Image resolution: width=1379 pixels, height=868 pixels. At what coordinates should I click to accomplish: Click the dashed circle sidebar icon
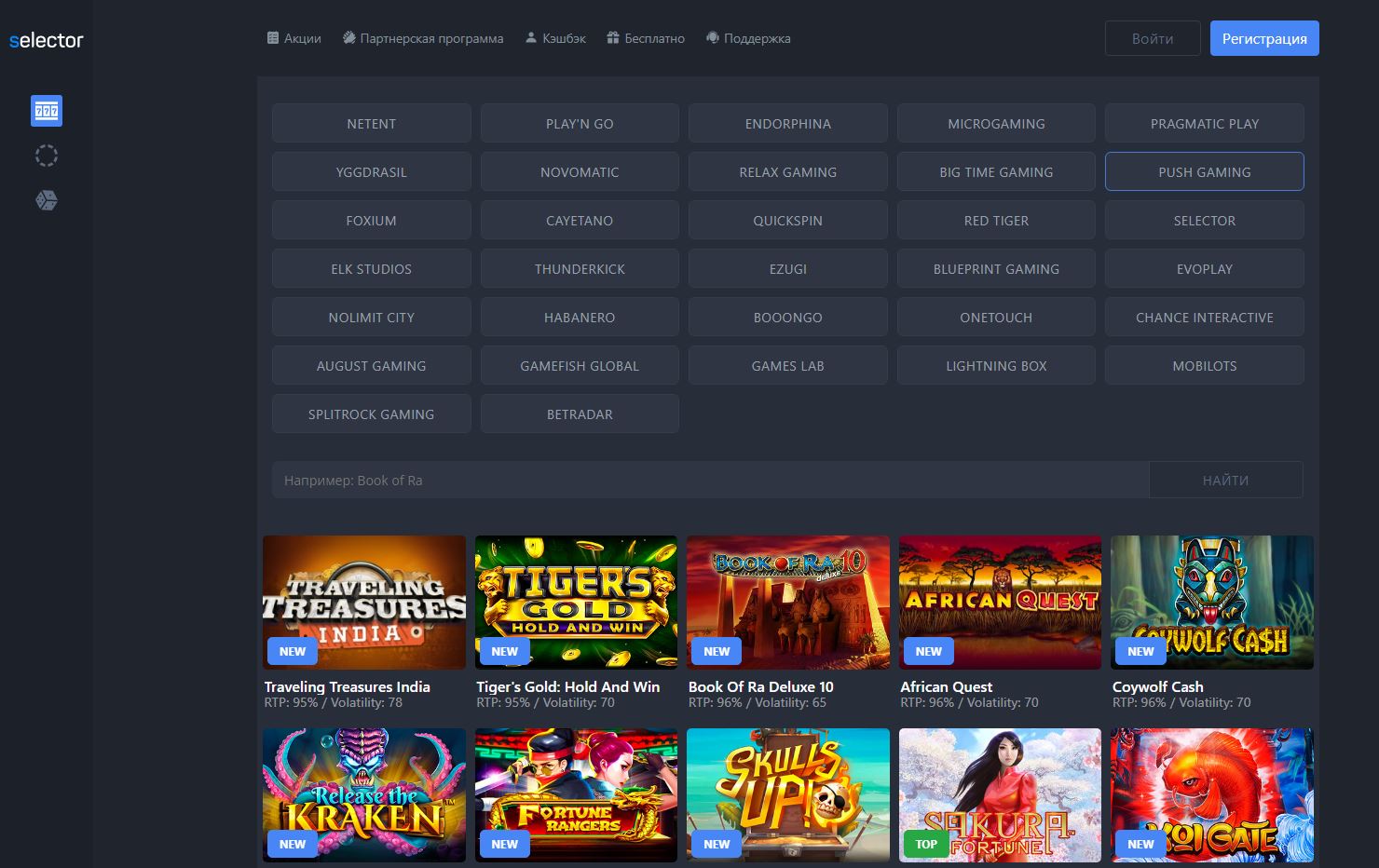point(47,156)
